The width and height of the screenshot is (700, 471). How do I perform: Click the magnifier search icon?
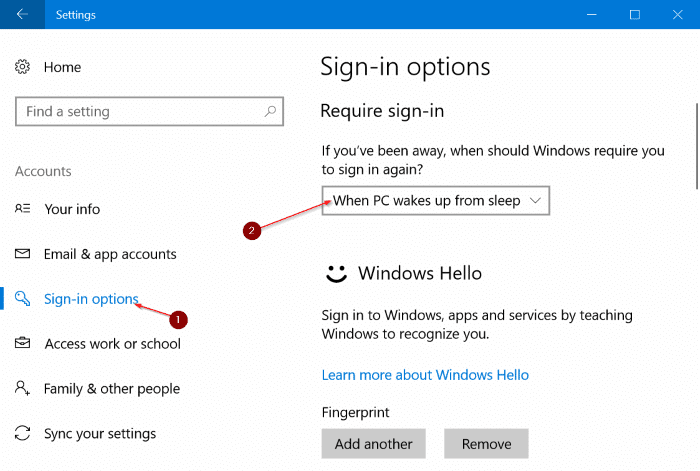pyautogui.click(x=270, y=111)
